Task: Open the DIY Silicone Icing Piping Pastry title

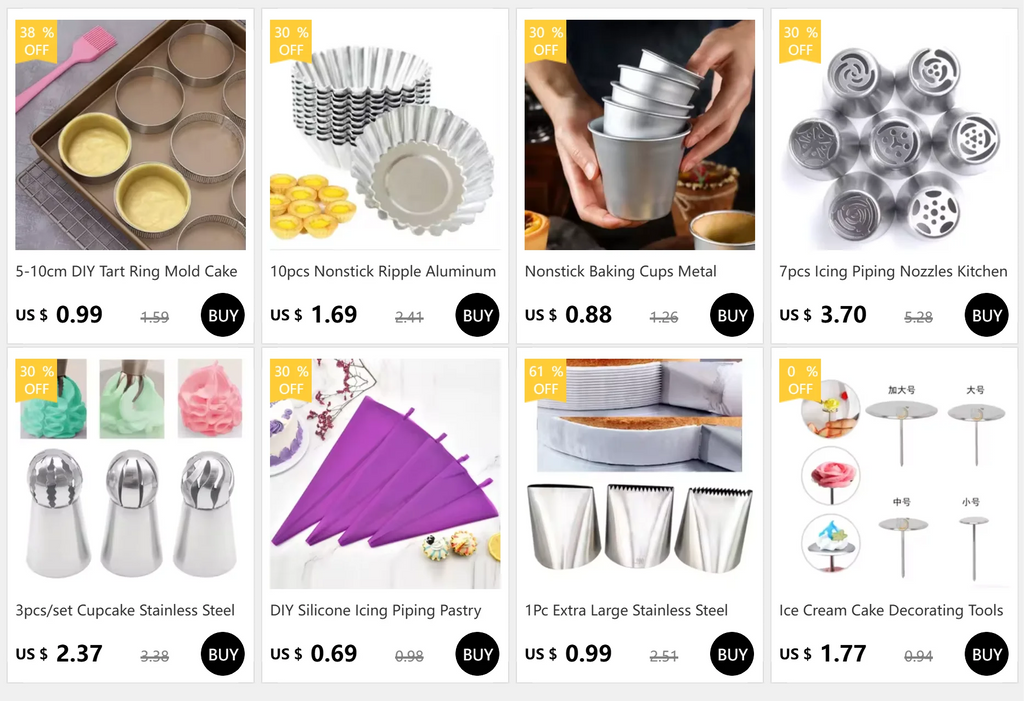Action: click(376, 610)
